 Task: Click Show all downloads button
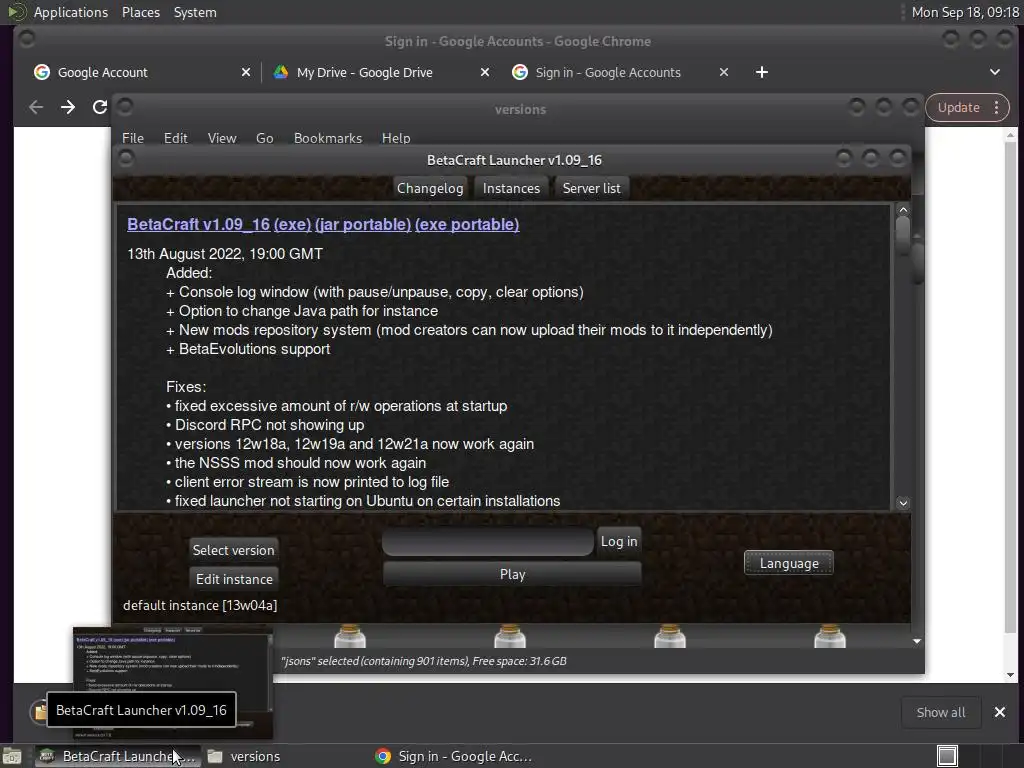940,712
